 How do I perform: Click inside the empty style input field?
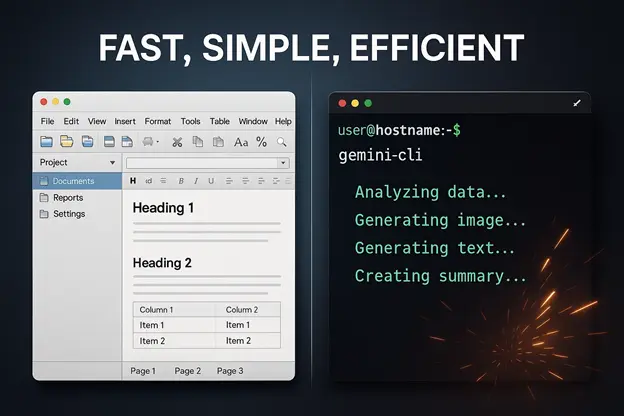click(202, 163)
